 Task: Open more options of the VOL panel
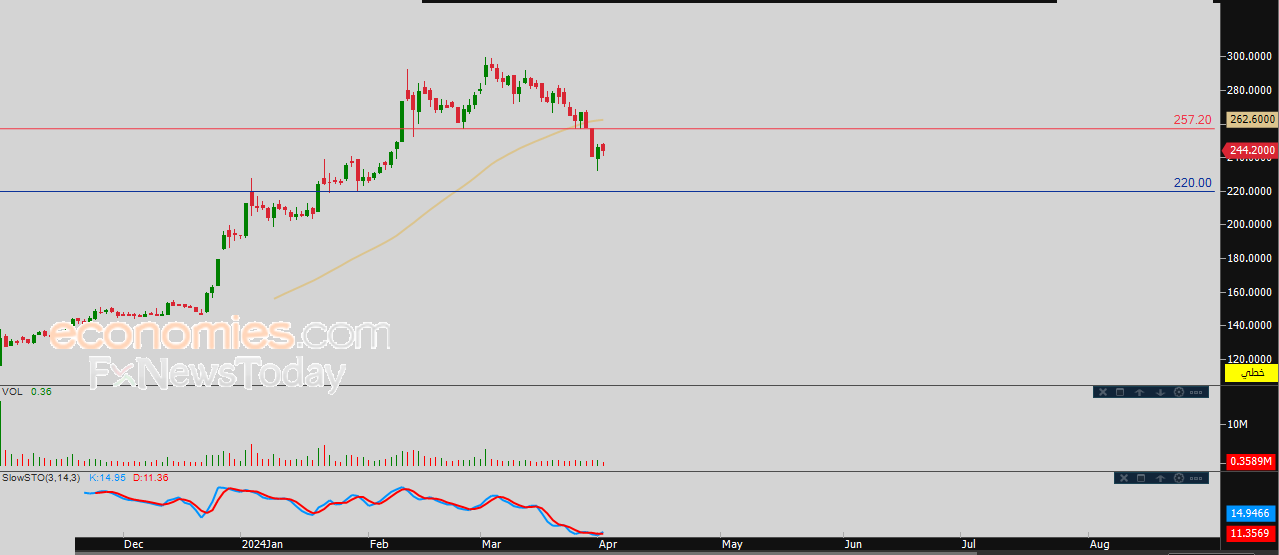tap(1197, 392)
